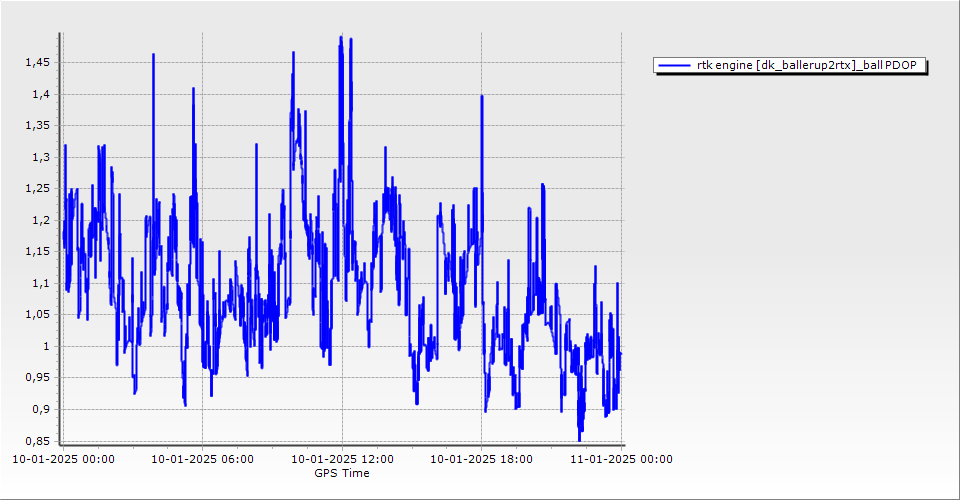
Task: Click the '10-01-2025 18:00' x-axis label
Action: pyautogui.click(x=481, y=459)
